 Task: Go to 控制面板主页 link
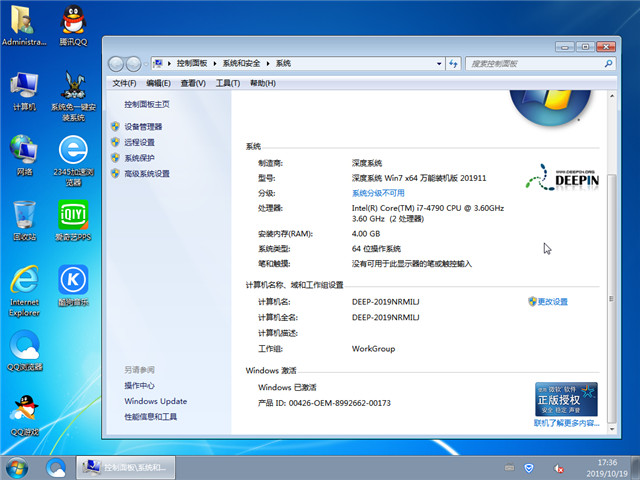pyautogui.click(x=147, y=104)
